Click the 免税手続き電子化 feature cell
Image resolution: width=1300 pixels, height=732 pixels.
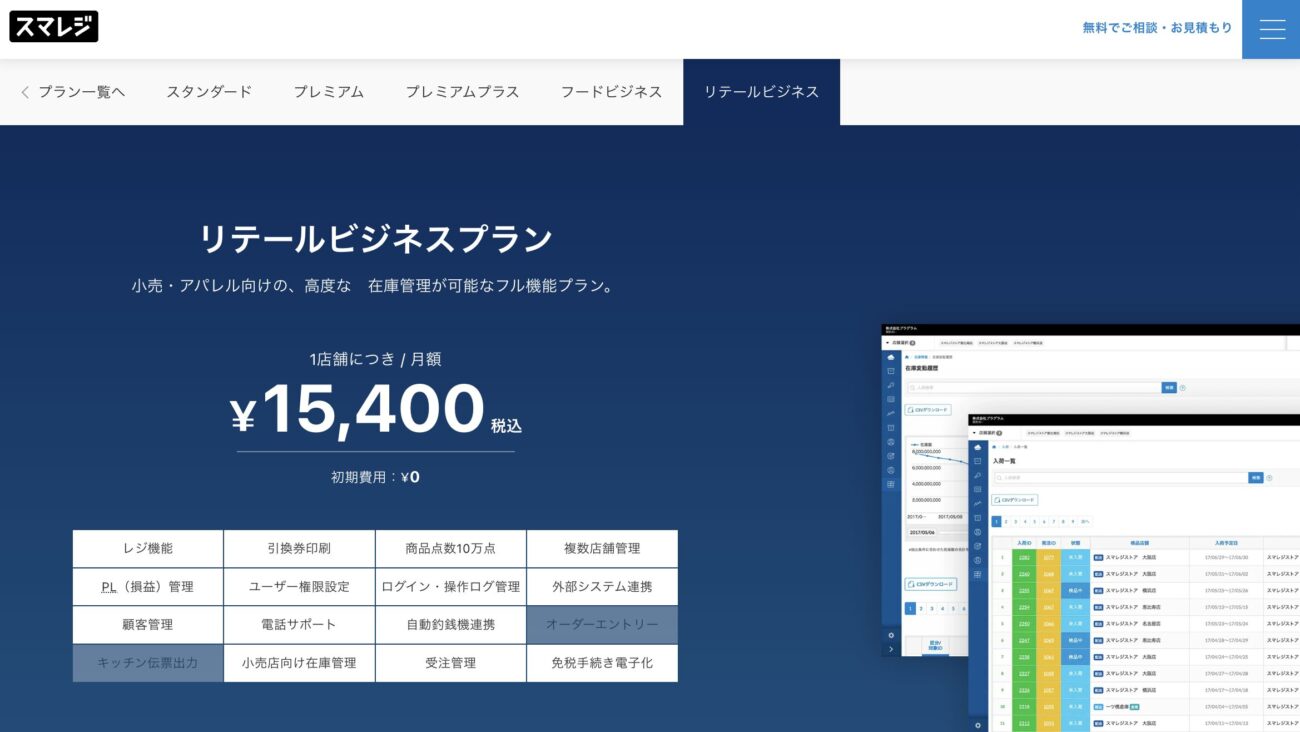click(x=602, y=663)
